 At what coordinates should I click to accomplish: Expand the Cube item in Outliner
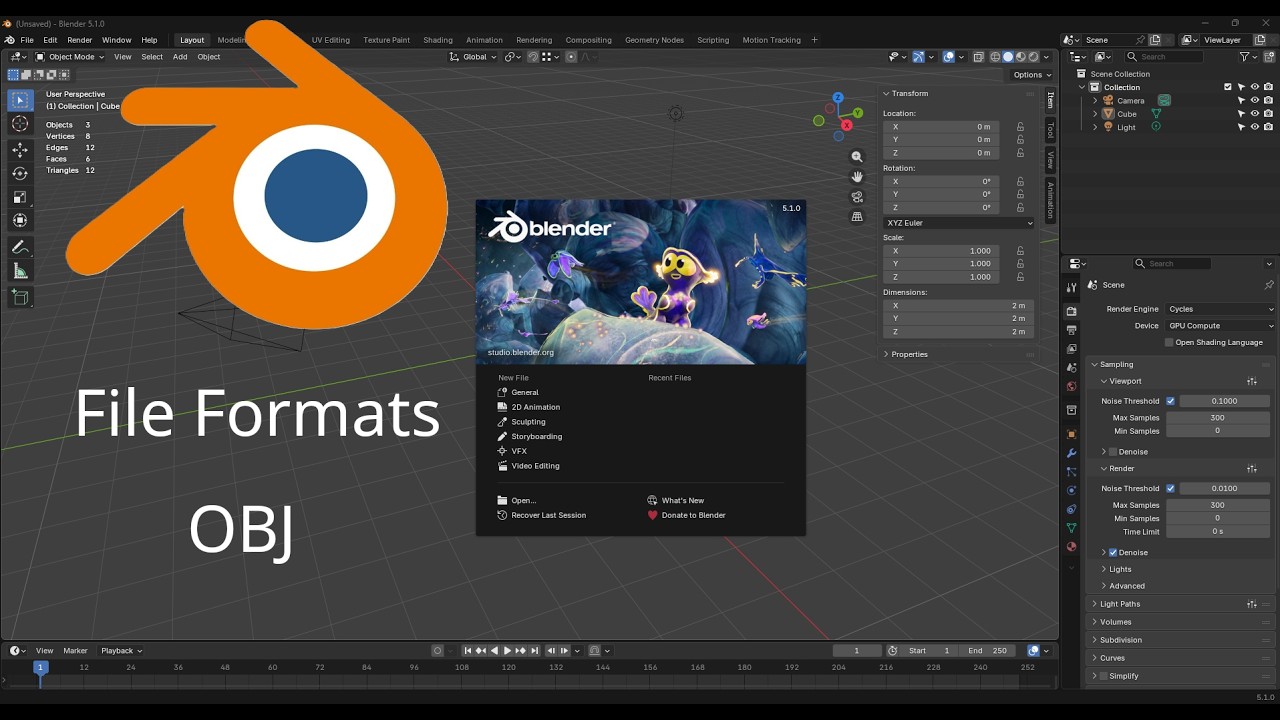(x=1095, y=114)
